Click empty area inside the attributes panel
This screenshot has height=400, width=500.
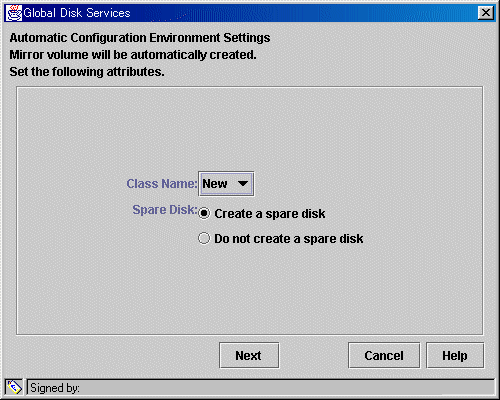(x=250, y=127)
